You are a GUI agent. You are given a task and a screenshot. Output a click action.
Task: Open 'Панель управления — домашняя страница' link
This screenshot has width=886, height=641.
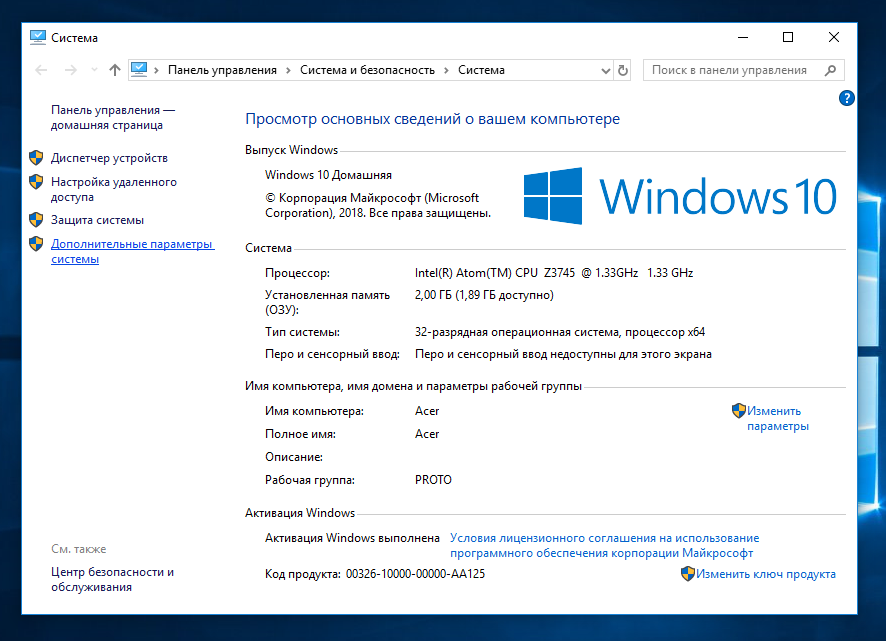pyautogui.click(x=113, y=118)
